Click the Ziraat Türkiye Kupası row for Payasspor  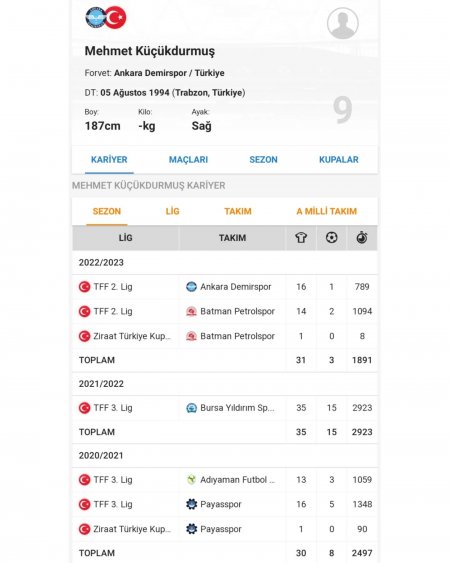225,529
